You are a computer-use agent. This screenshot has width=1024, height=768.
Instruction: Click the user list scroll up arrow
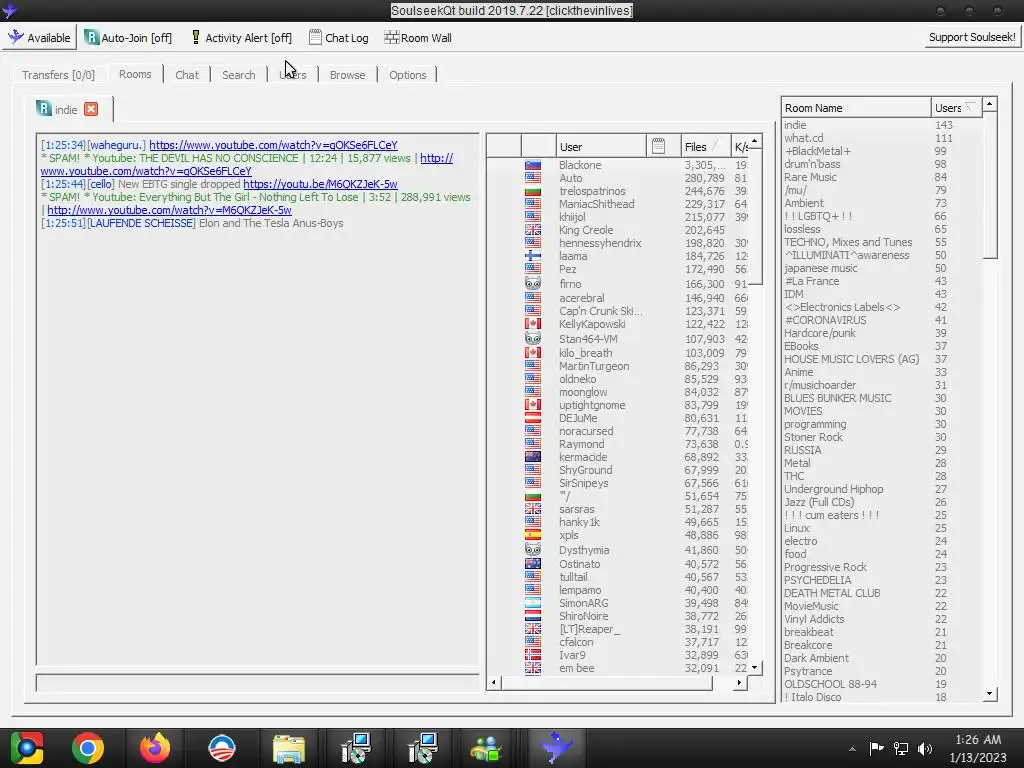point(755,141)
